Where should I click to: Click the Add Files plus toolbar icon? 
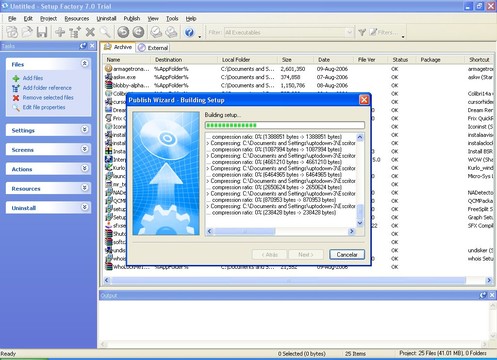(x=60, y=32)
